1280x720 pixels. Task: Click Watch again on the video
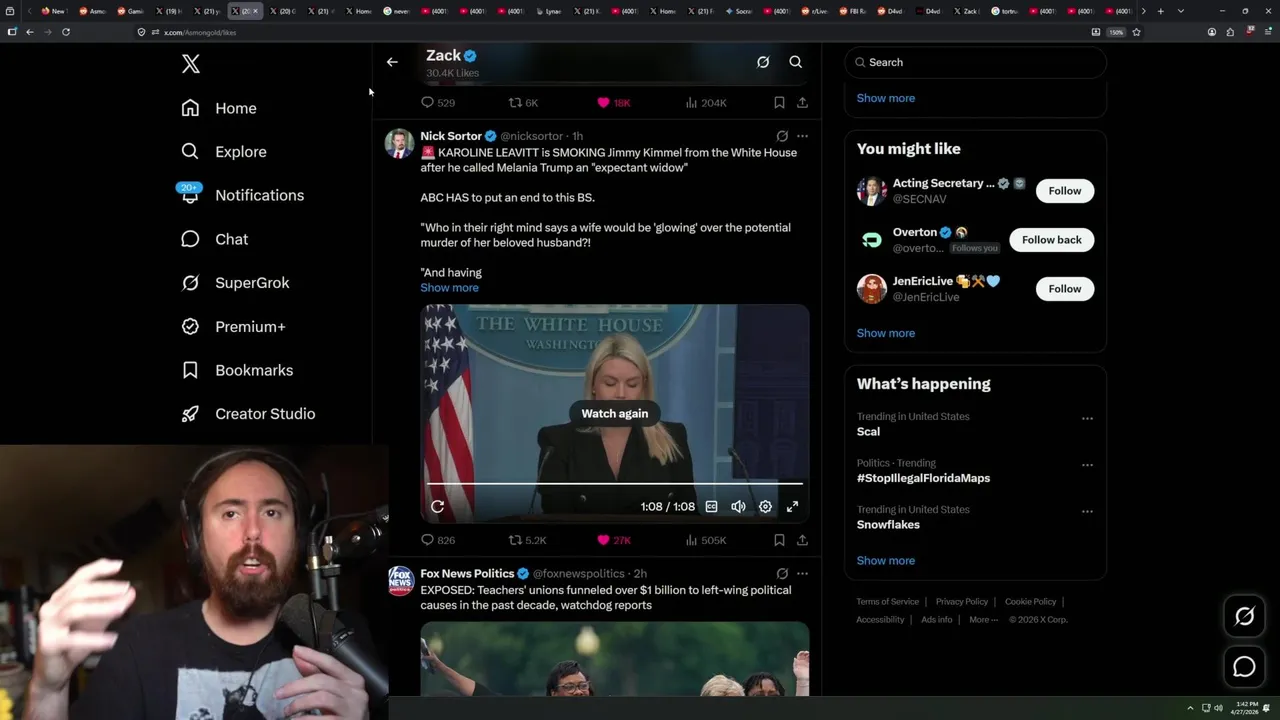(x=615, y=414)
